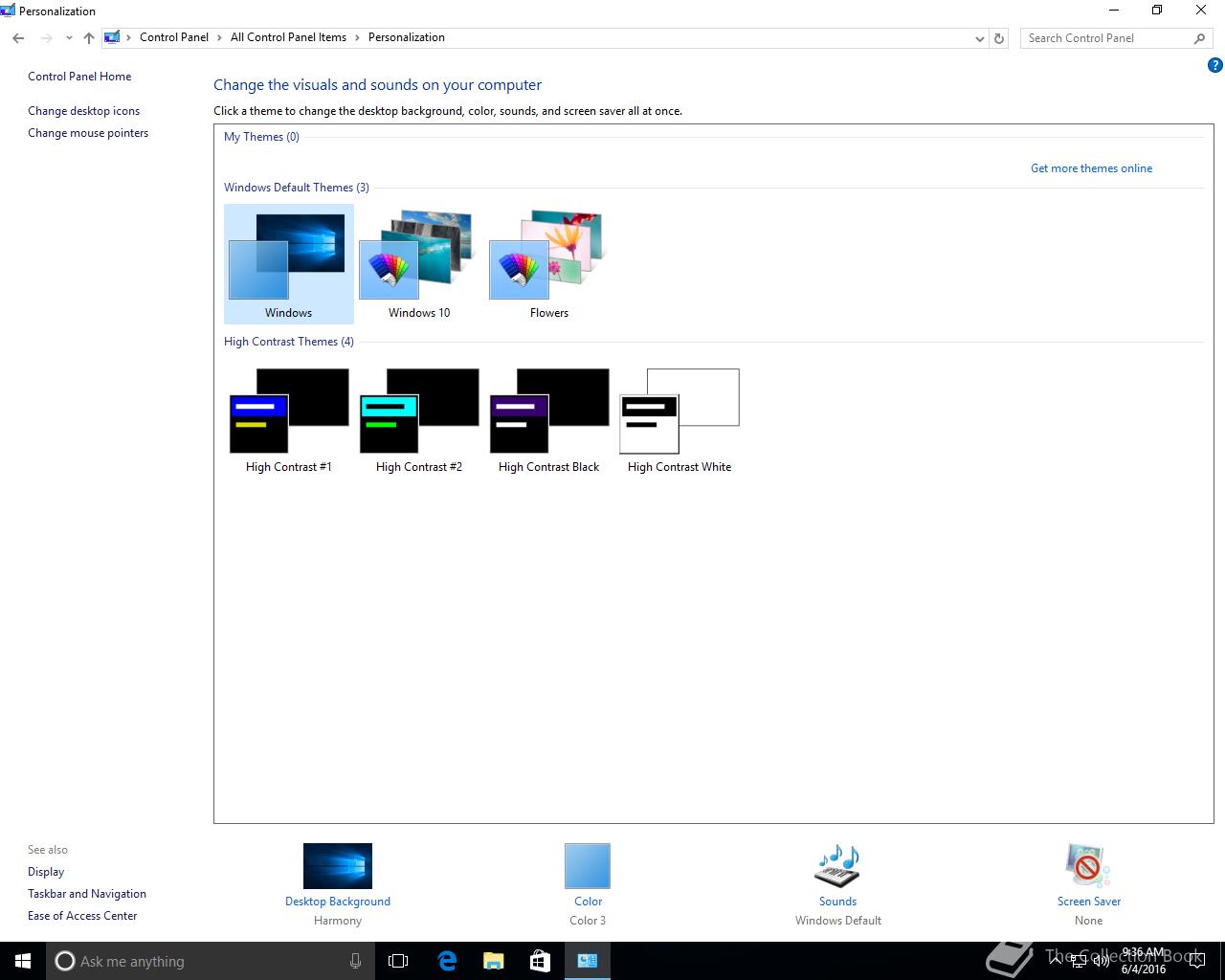Open Change mouse pointers
The image size is (1225, 980).
coord(88,133)
